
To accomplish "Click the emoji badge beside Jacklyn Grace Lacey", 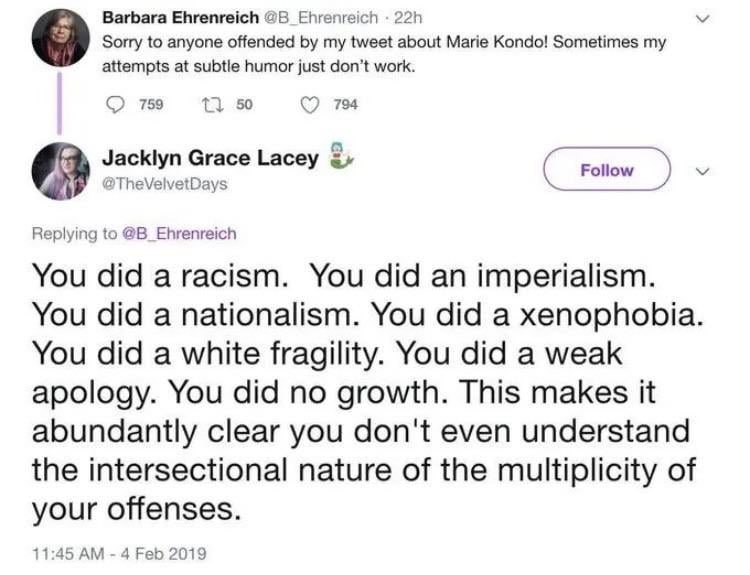I will [x=340, y=159].
